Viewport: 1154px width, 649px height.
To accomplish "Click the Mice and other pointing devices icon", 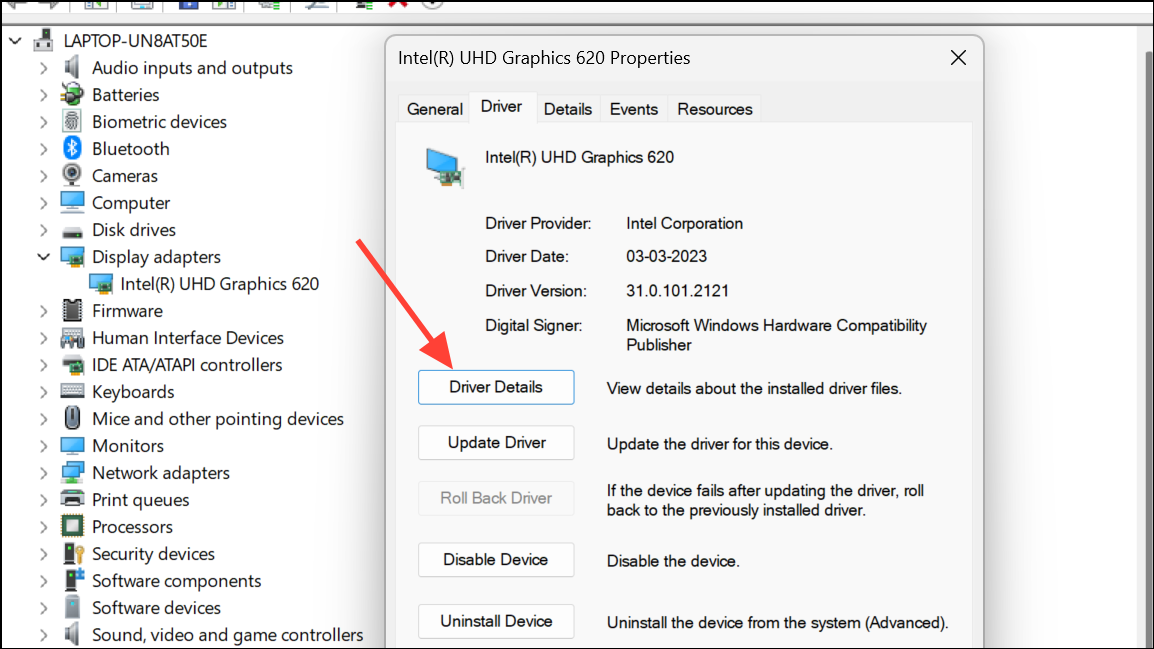I will [72, 419].
